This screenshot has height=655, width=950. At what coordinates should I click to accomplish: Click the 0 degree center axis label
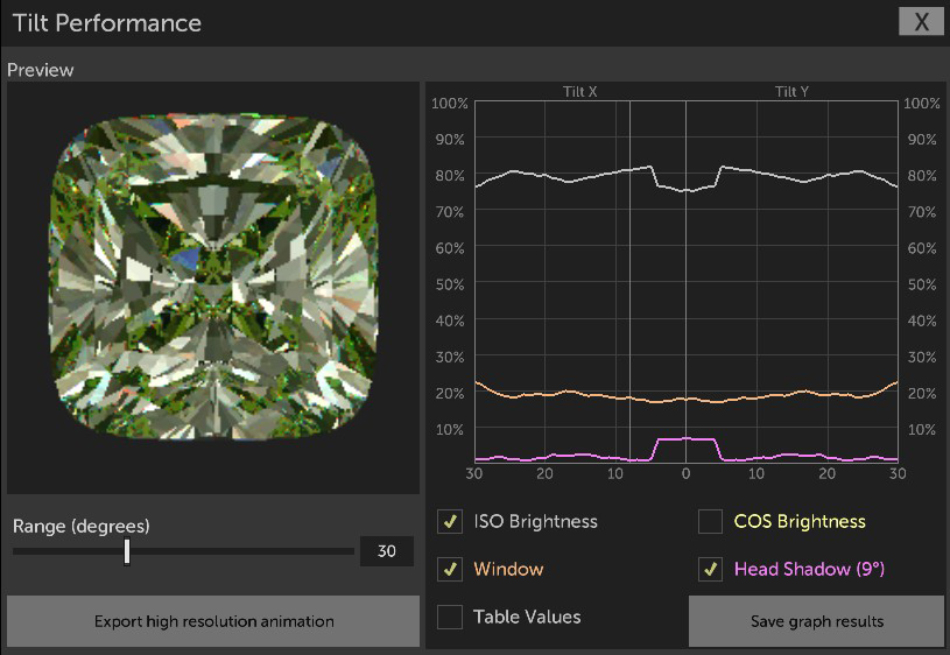(686, 473)
